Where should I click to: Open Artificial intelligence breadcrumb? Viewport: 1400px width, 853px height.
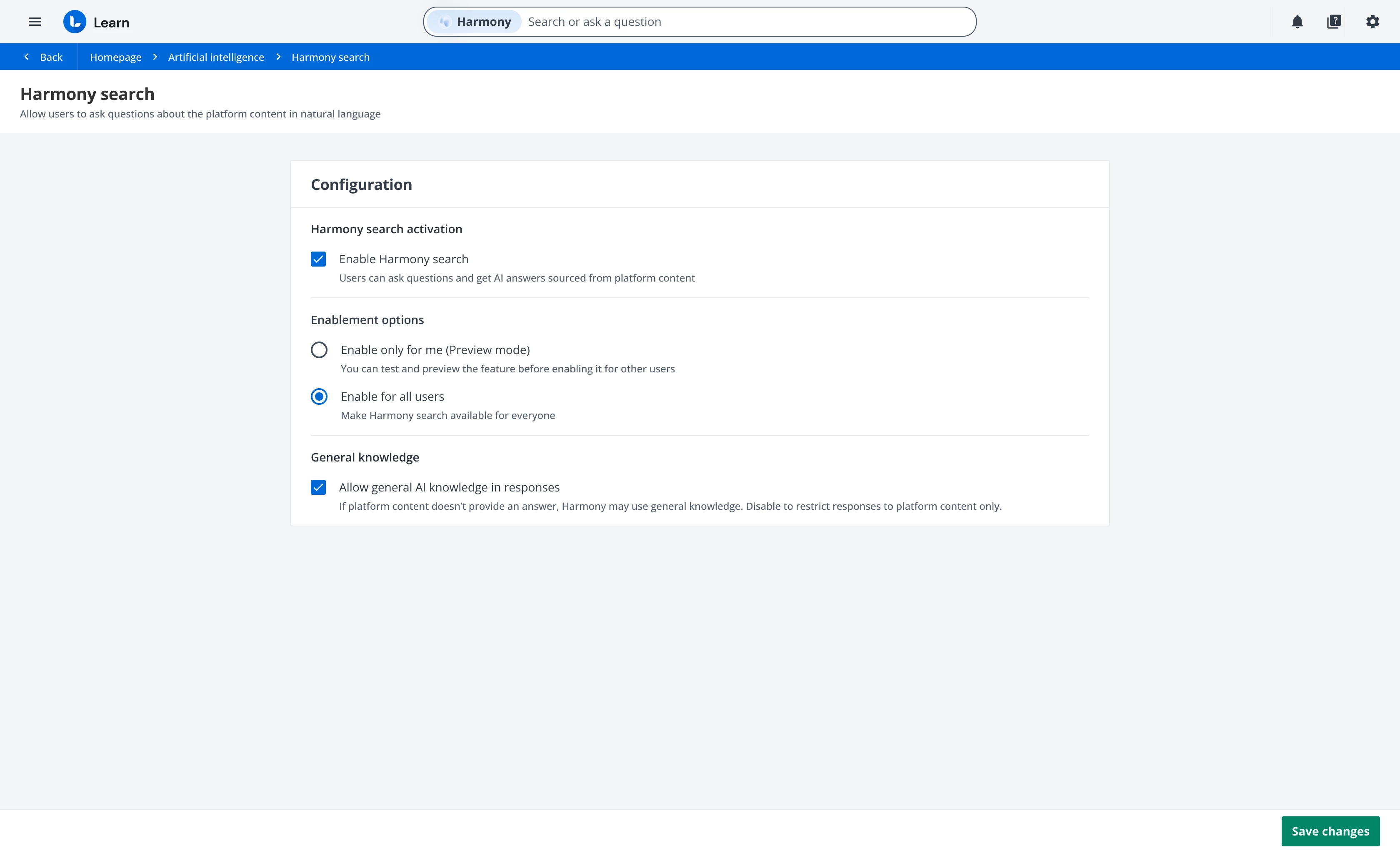(x=216, y=57)
